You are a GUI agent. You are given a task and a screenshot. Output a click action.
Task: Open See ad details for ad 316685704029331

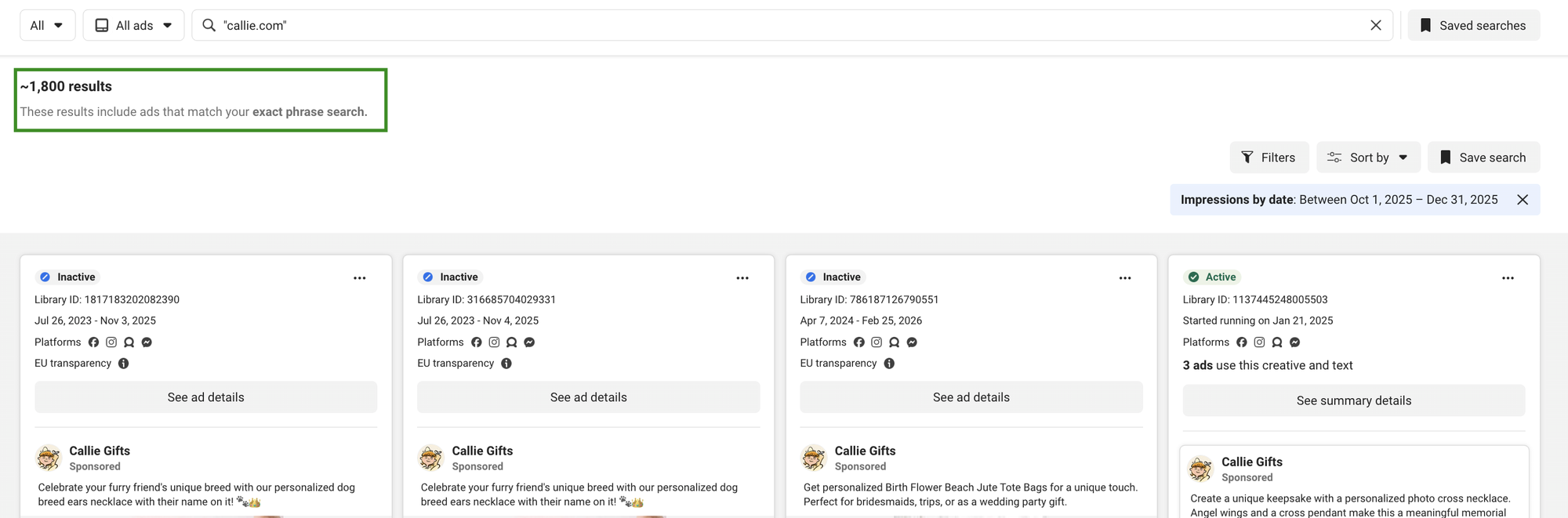point(588,397)
